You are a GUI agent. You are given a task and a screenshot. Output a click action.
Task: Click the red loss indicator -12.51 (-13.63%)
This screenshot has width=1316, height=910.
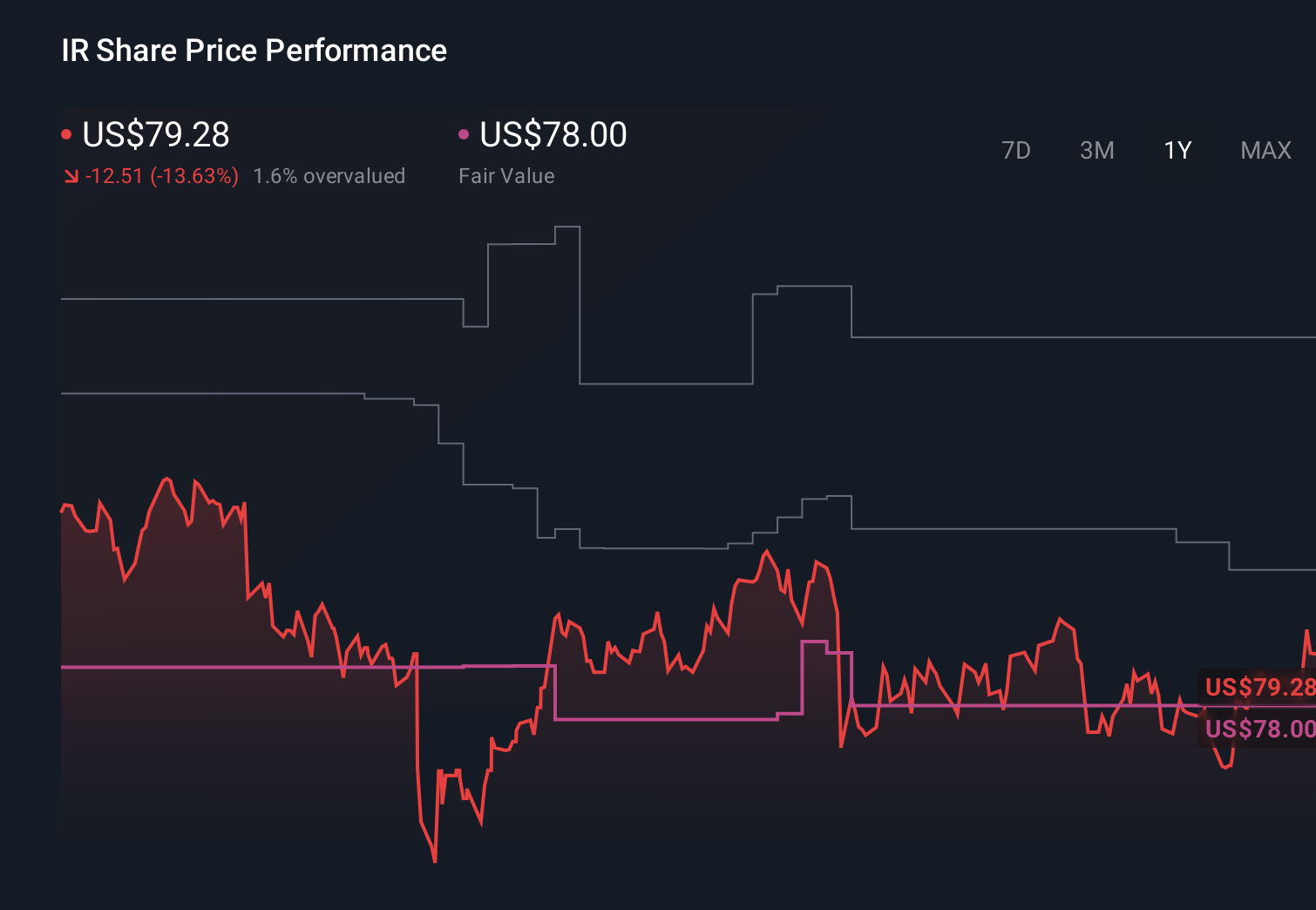(163, 176)
